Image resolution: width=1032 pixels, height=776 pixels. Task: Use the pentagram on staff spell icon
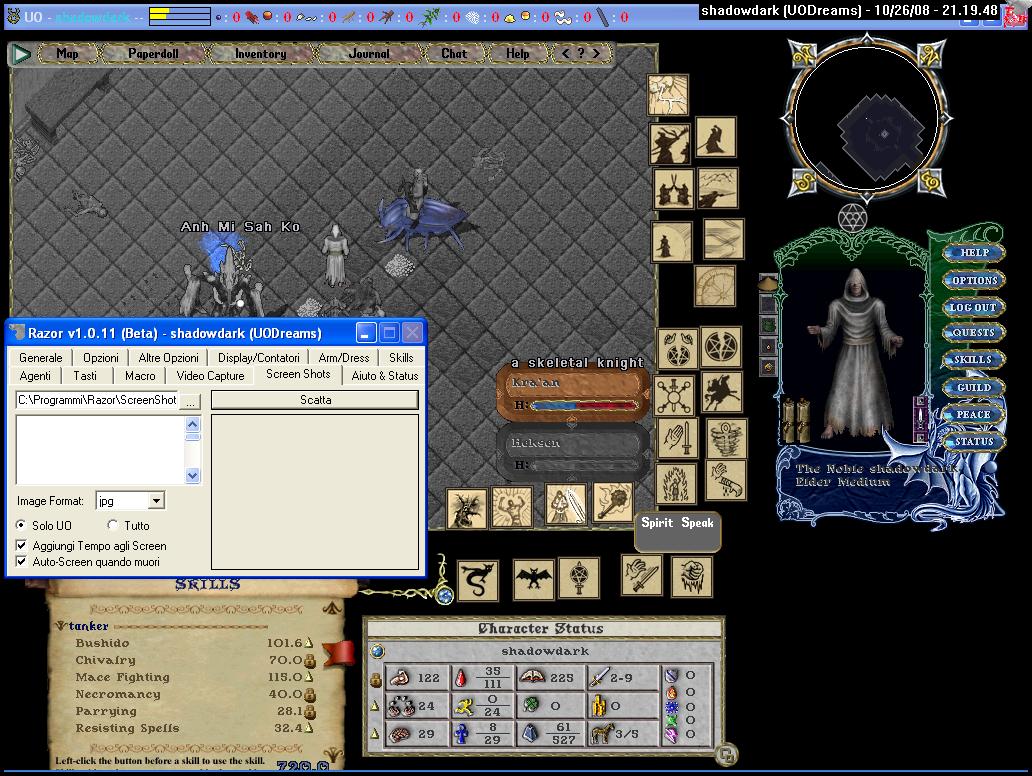click(x=579, y=578)
